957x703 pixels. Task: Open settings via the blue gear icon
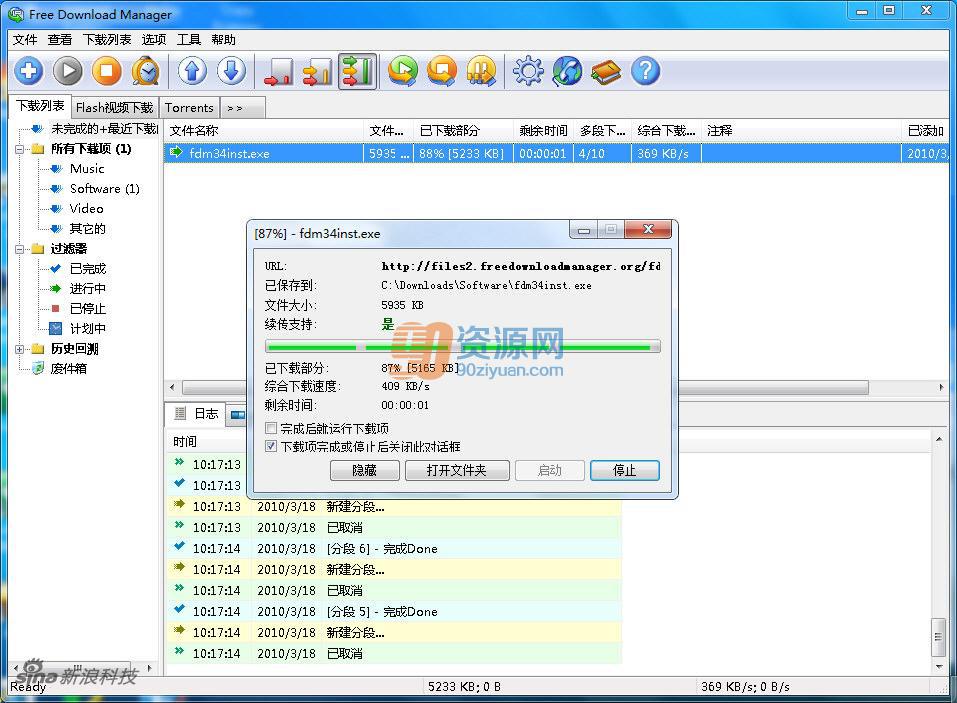pos(528,71)
